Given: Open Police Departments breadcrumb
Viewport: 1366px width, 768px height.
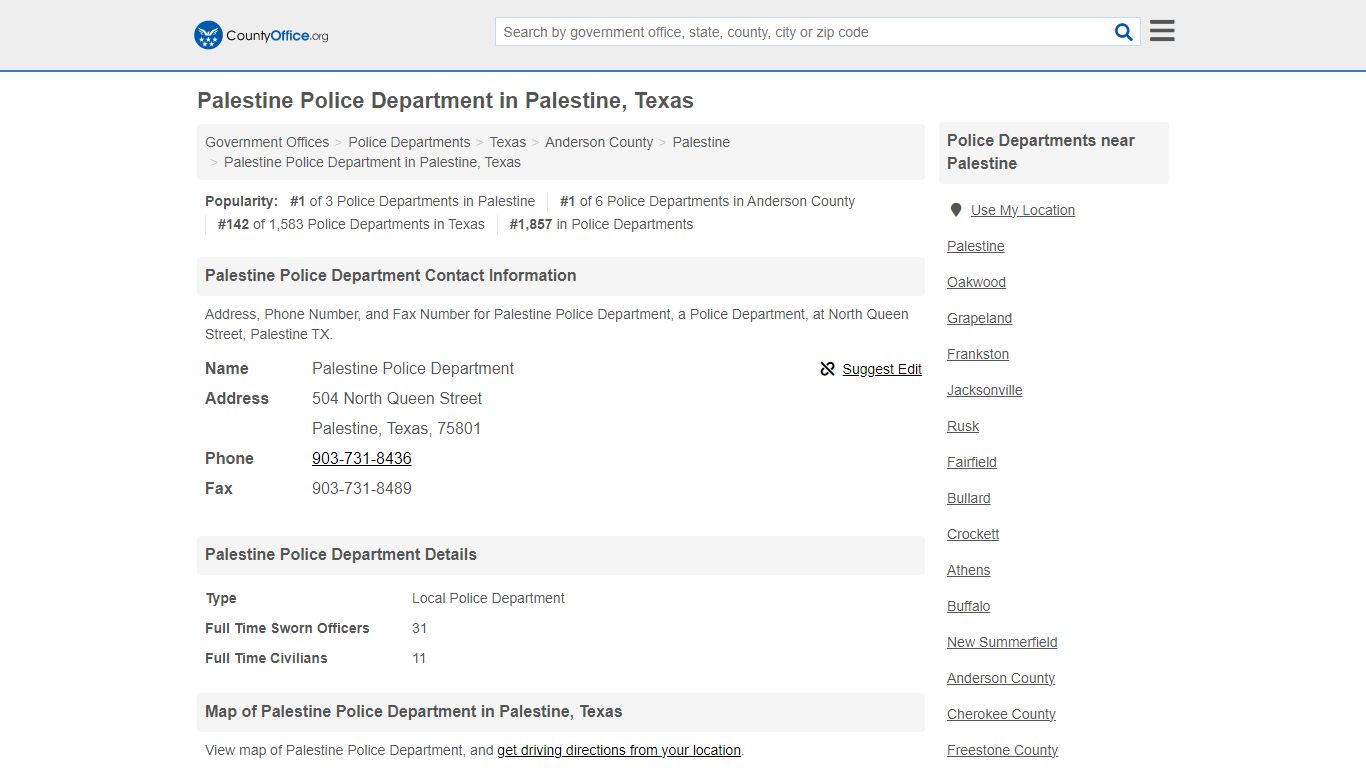Looking at the screenshot, I should pos(409,142).
